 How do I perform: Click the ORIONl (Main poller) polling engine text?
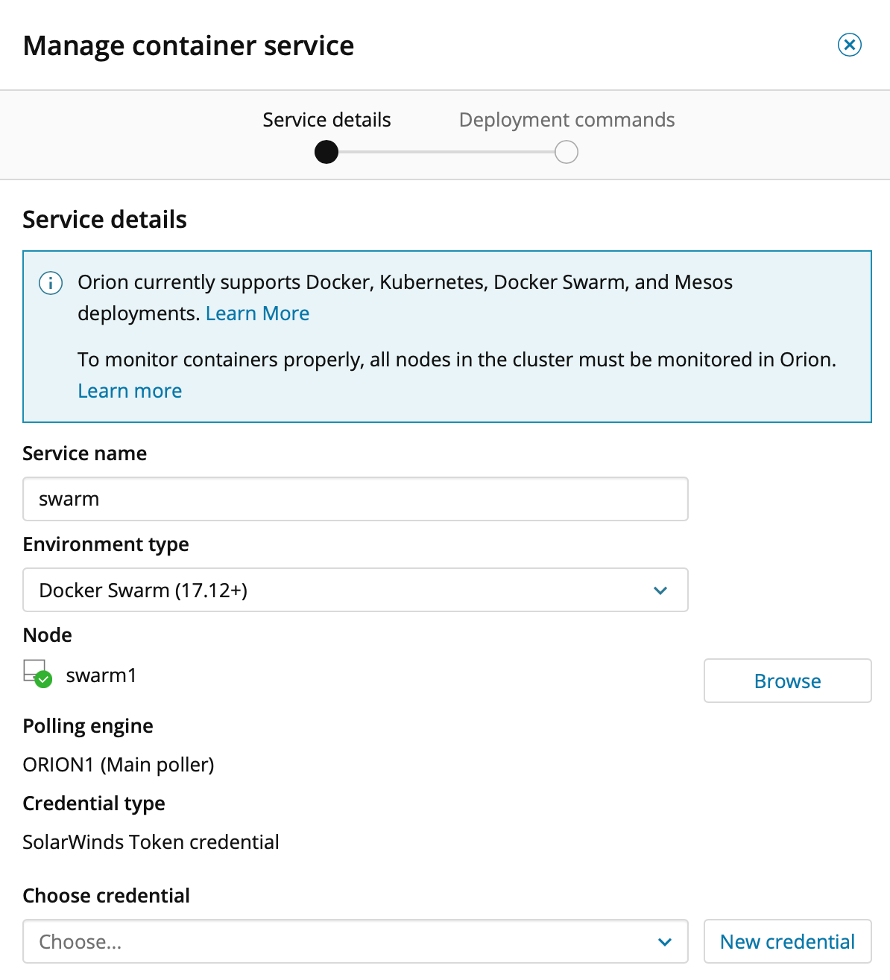pos(118,765)
